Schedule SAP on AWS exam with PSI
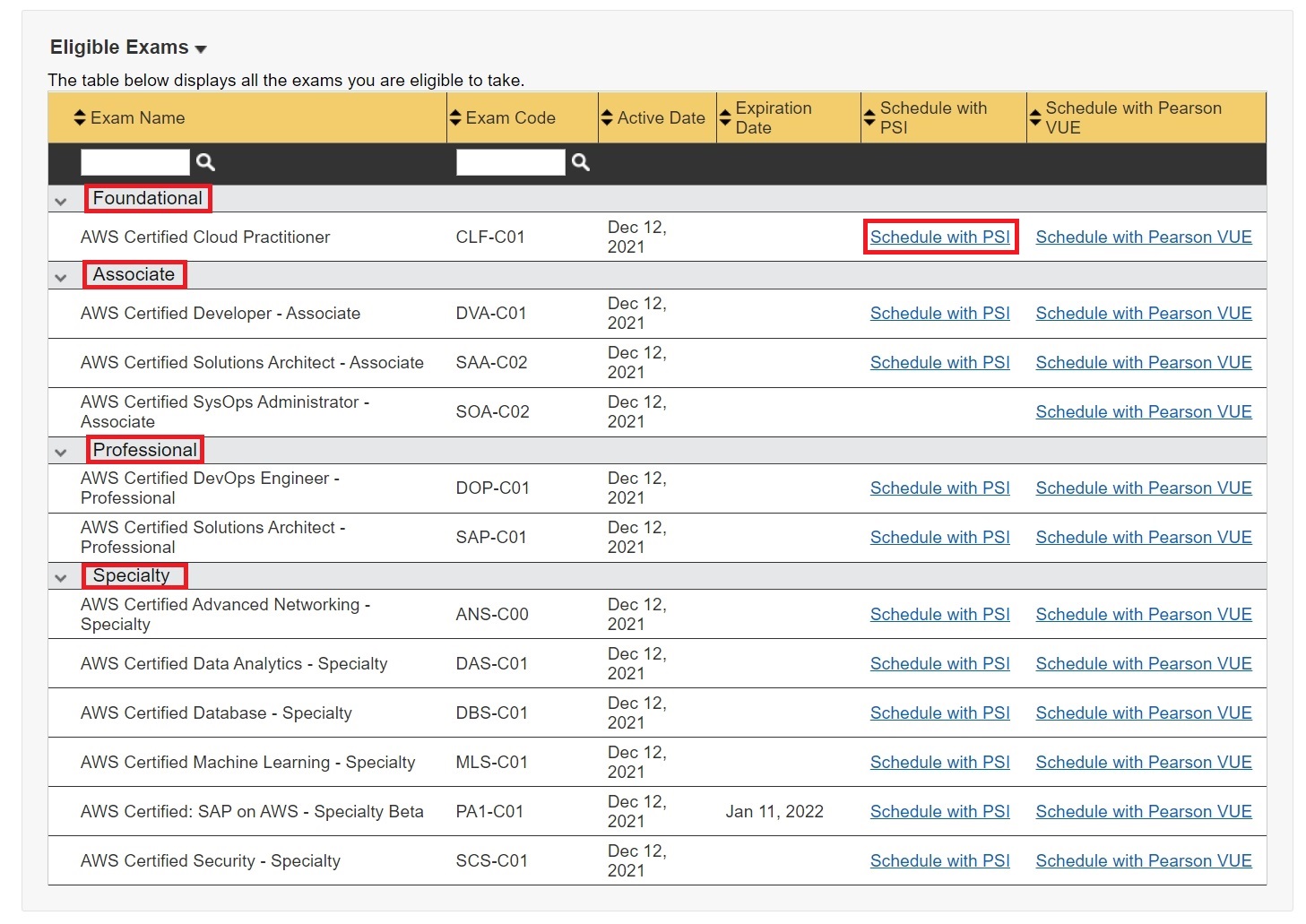Image resolution: width=1306 pixels, height=924 pixels. click(x=940, y=811)
